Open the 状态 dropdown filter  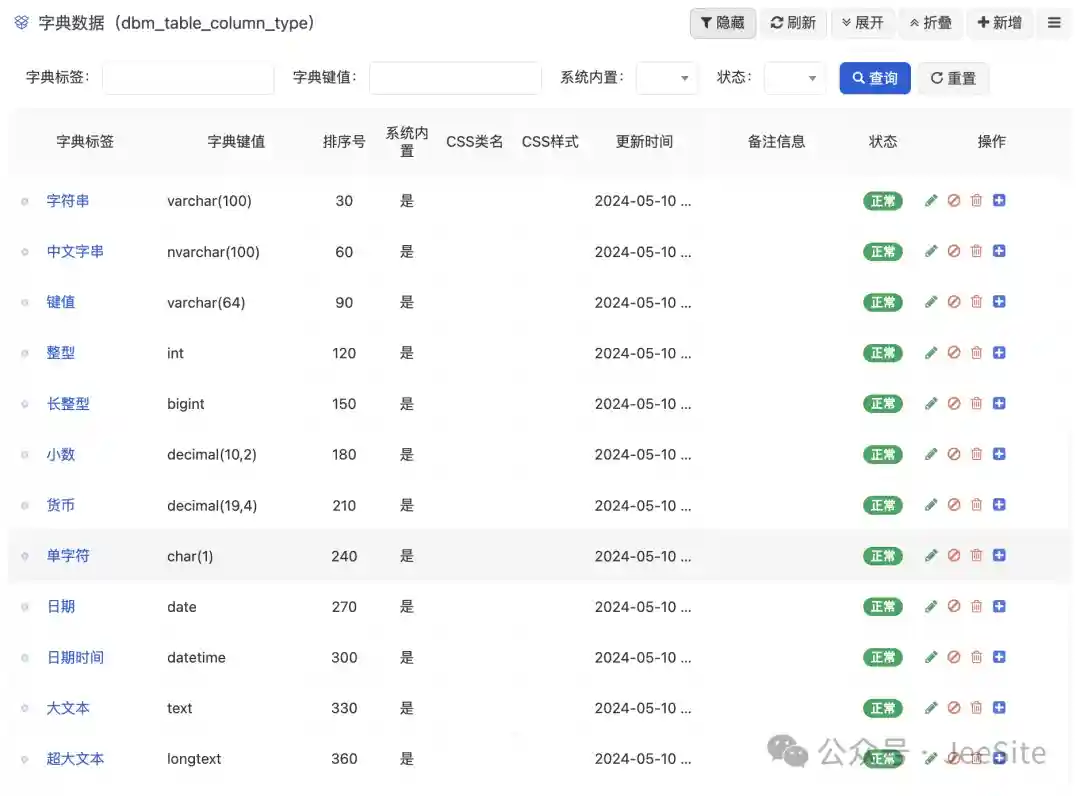click(795, 78)
